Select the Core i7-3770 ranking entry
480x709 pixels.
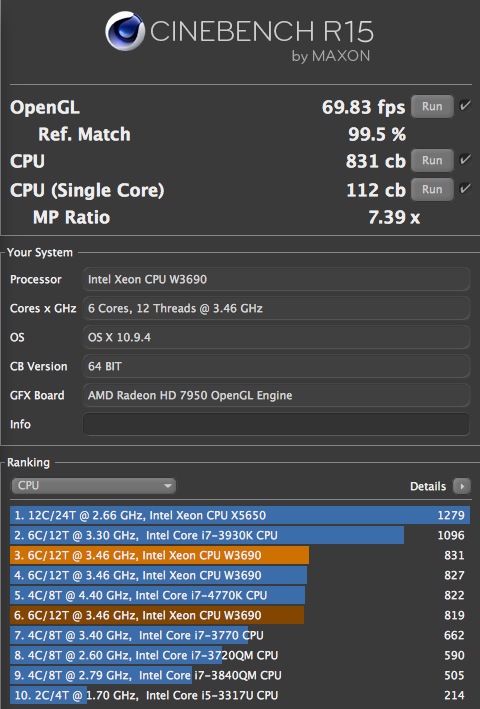pos(240,635)
